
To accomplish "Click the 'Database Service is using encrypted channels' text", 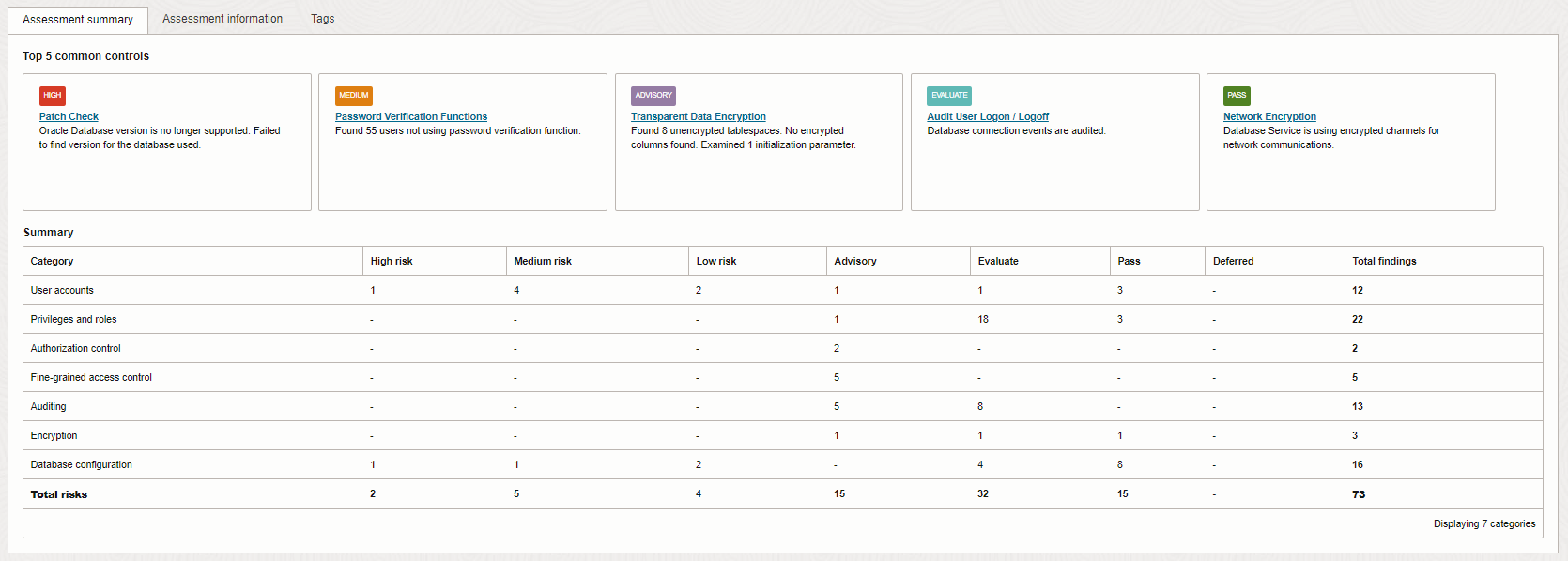I will 1331,138.
